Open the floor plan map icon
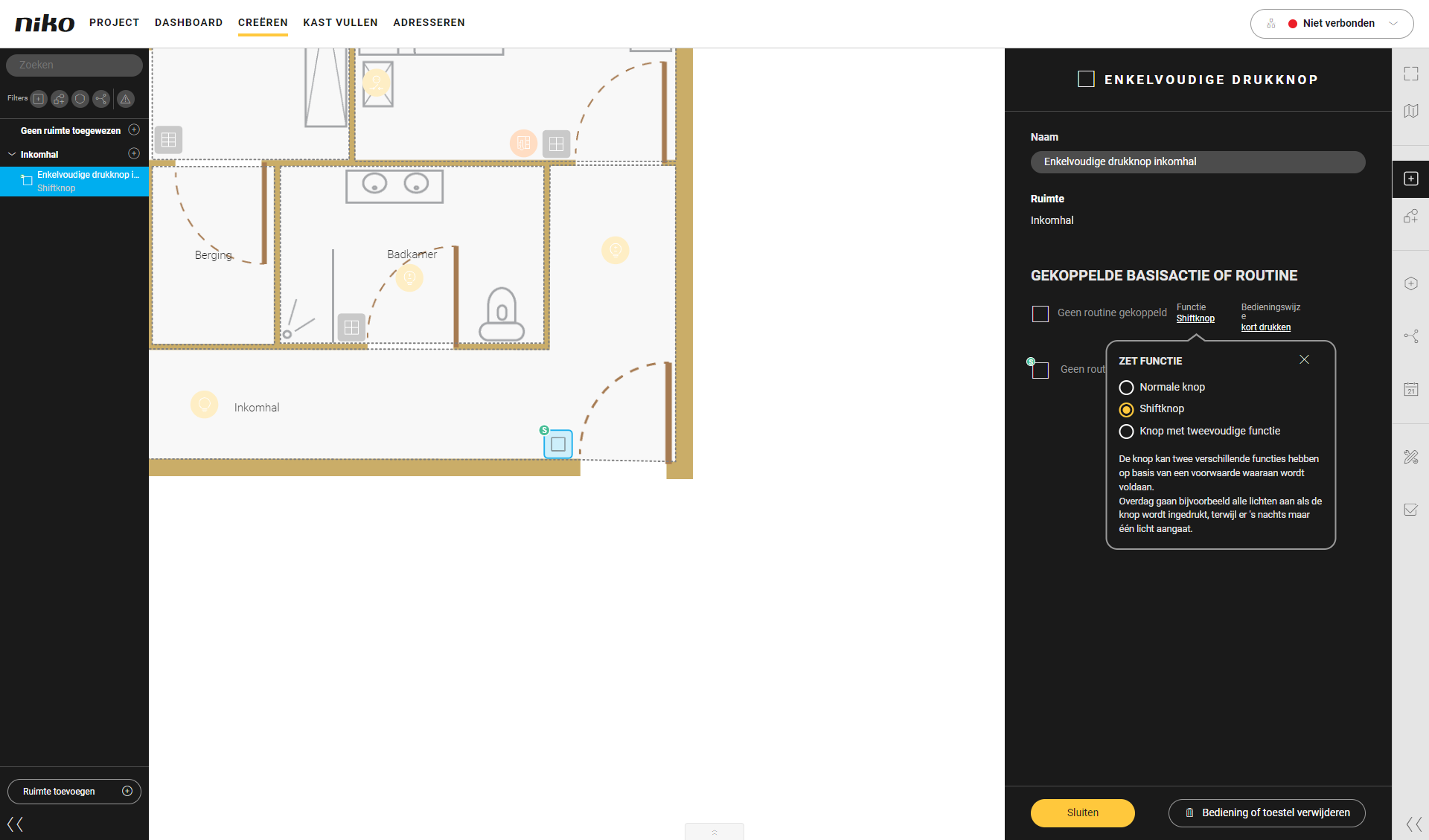 coord(1410,111)
